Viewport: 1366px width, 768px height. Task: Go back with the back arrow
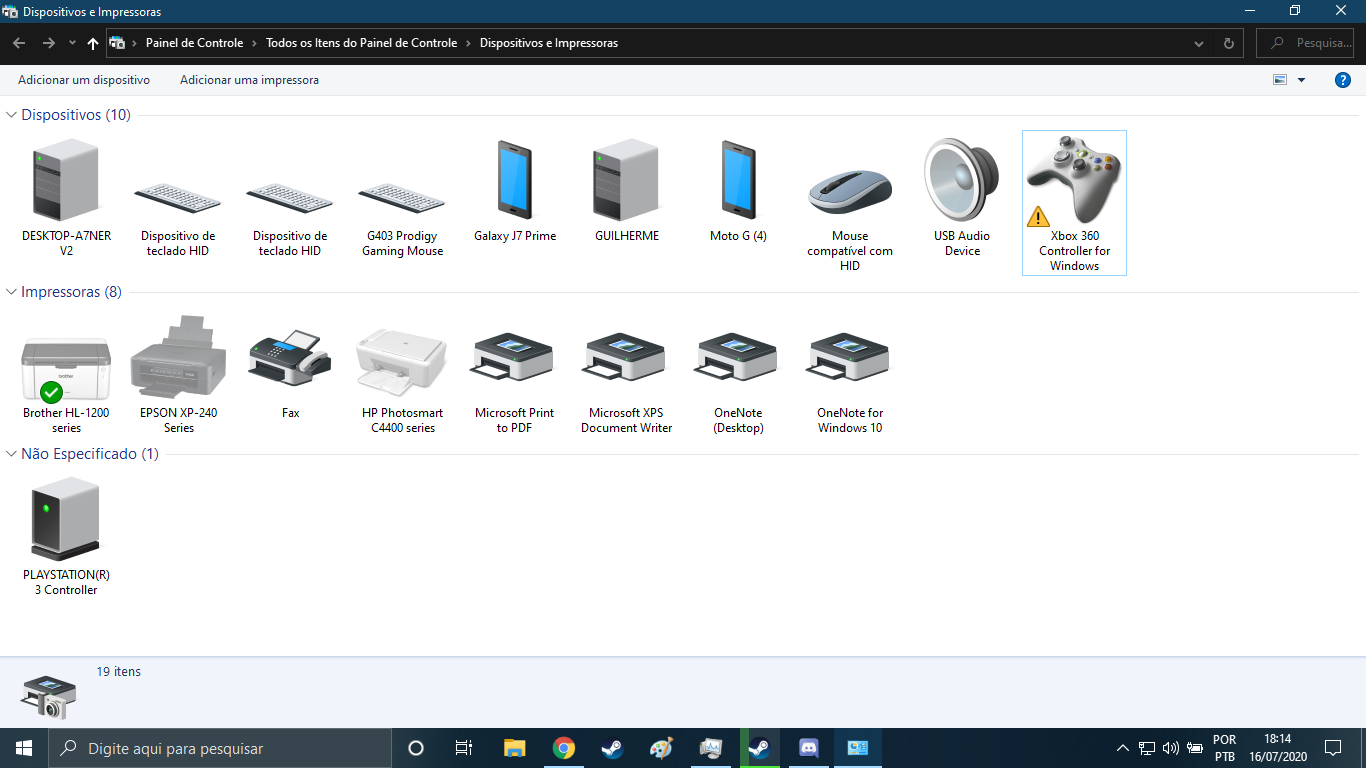19,44
